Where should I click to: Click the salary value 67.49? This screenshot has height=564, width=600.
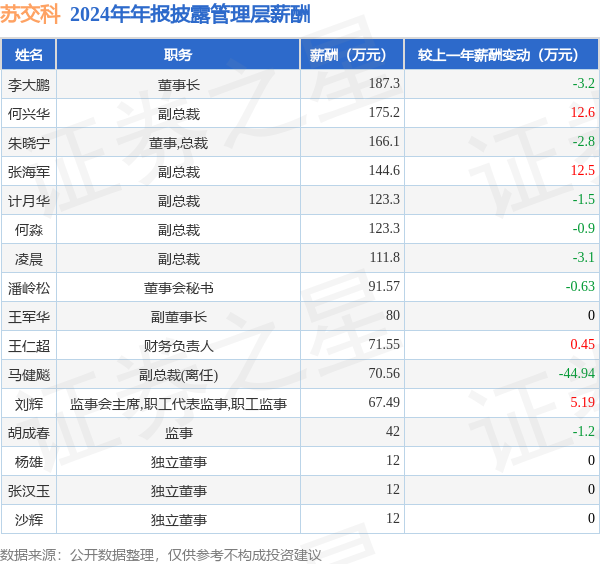click(384, 403)
